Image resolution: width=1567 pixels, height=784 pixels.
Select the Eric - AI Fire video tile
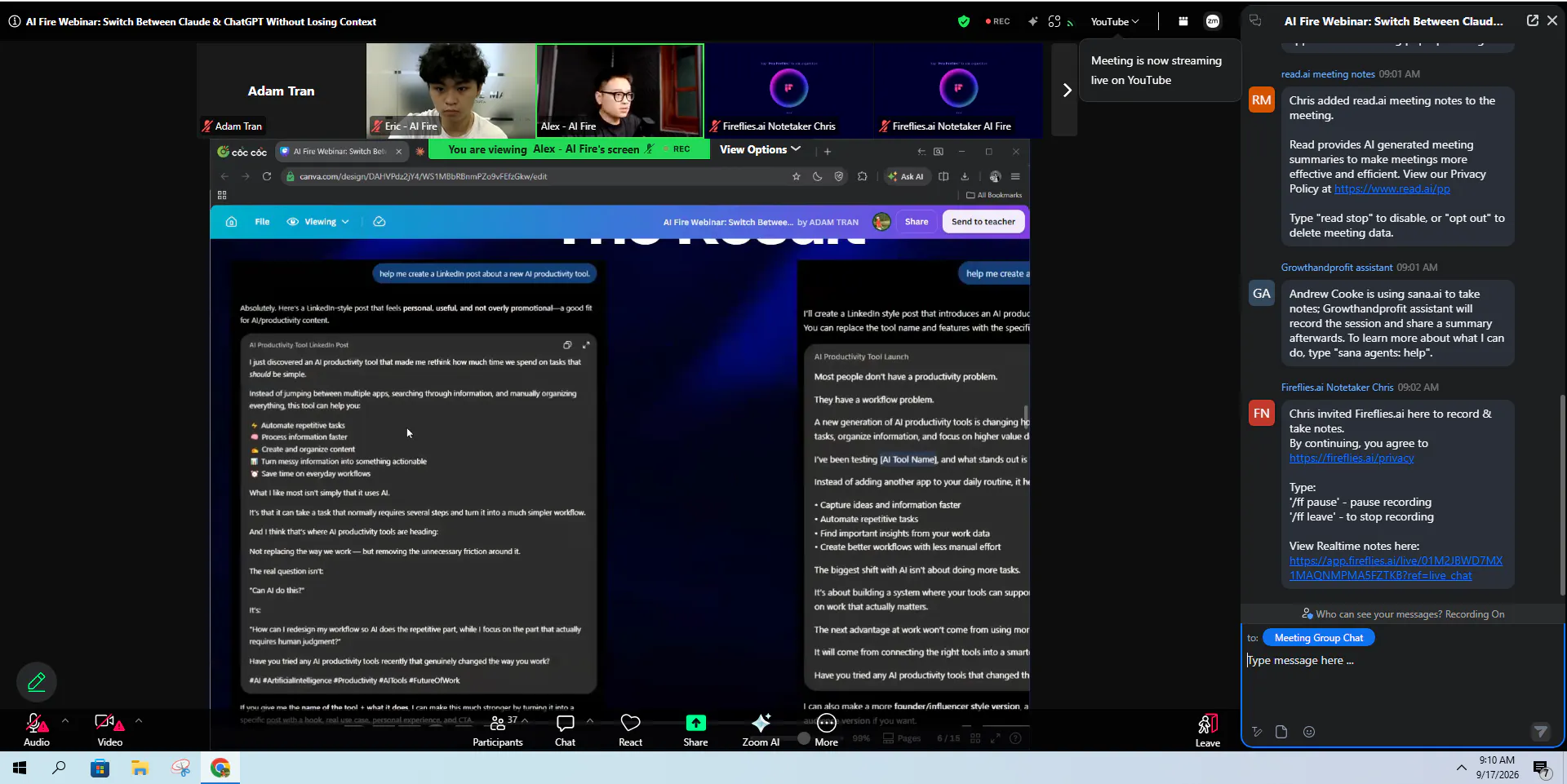click(451, 90)
